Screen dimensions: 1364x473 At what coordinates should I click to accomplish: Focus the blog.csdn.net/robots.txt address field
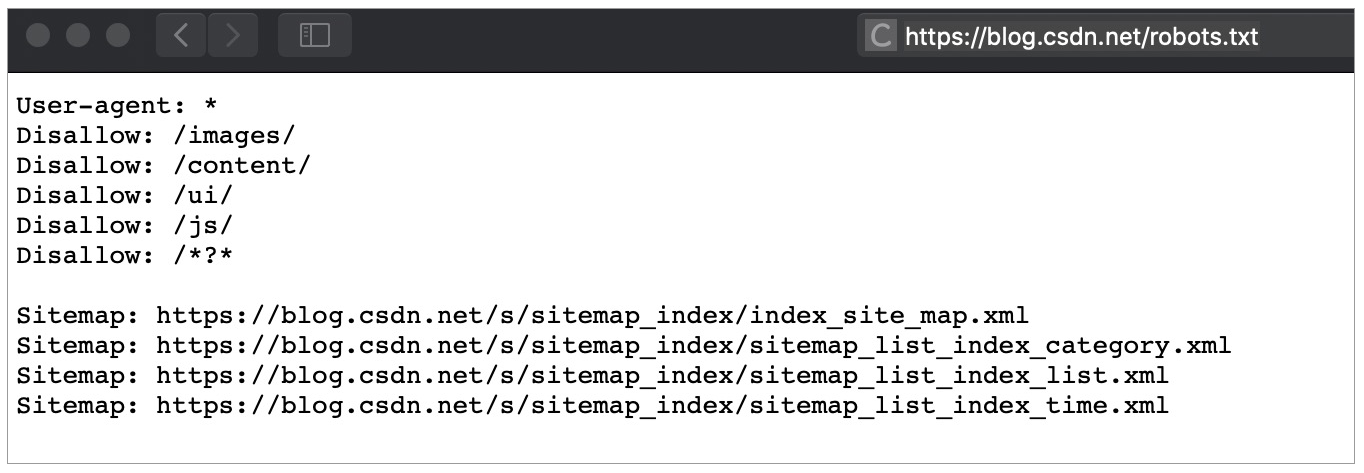coord(1081,37)
